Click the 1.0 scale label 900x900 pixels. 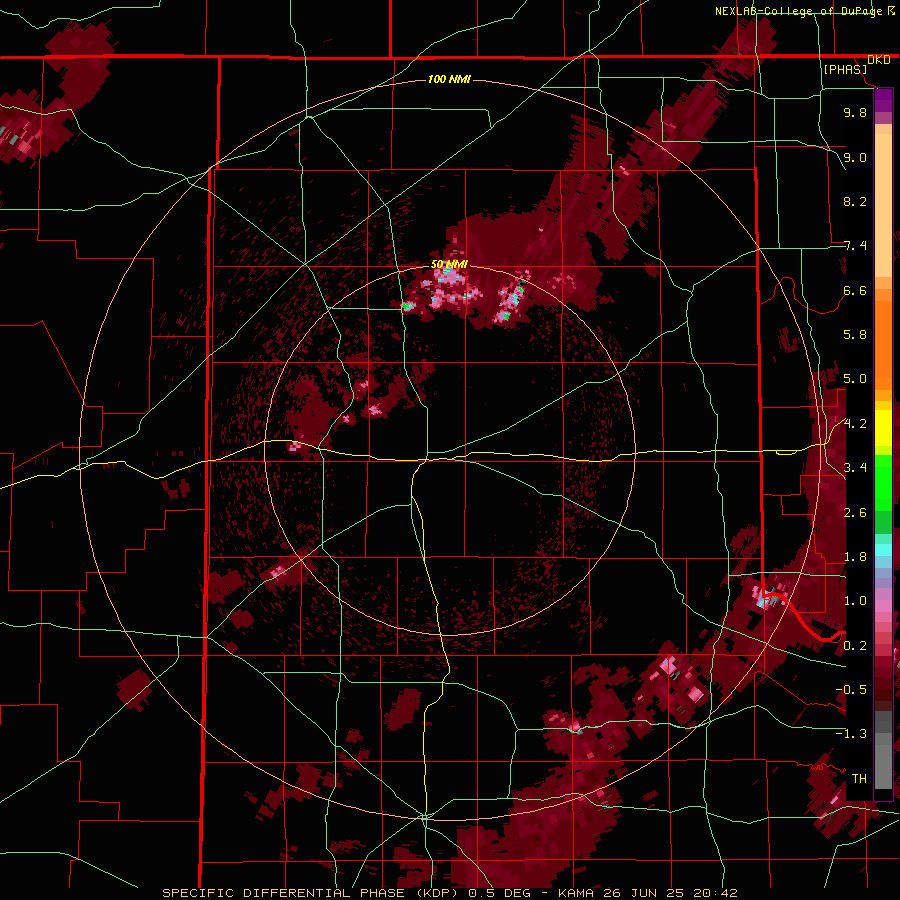click(x=855, y=601)
